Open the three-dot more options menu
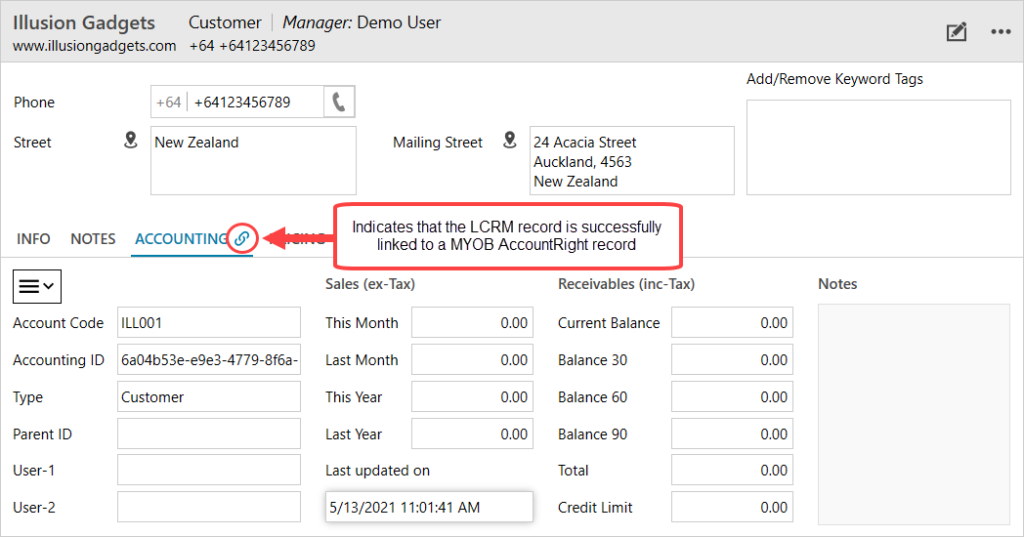 click(x=1001, y=32)
